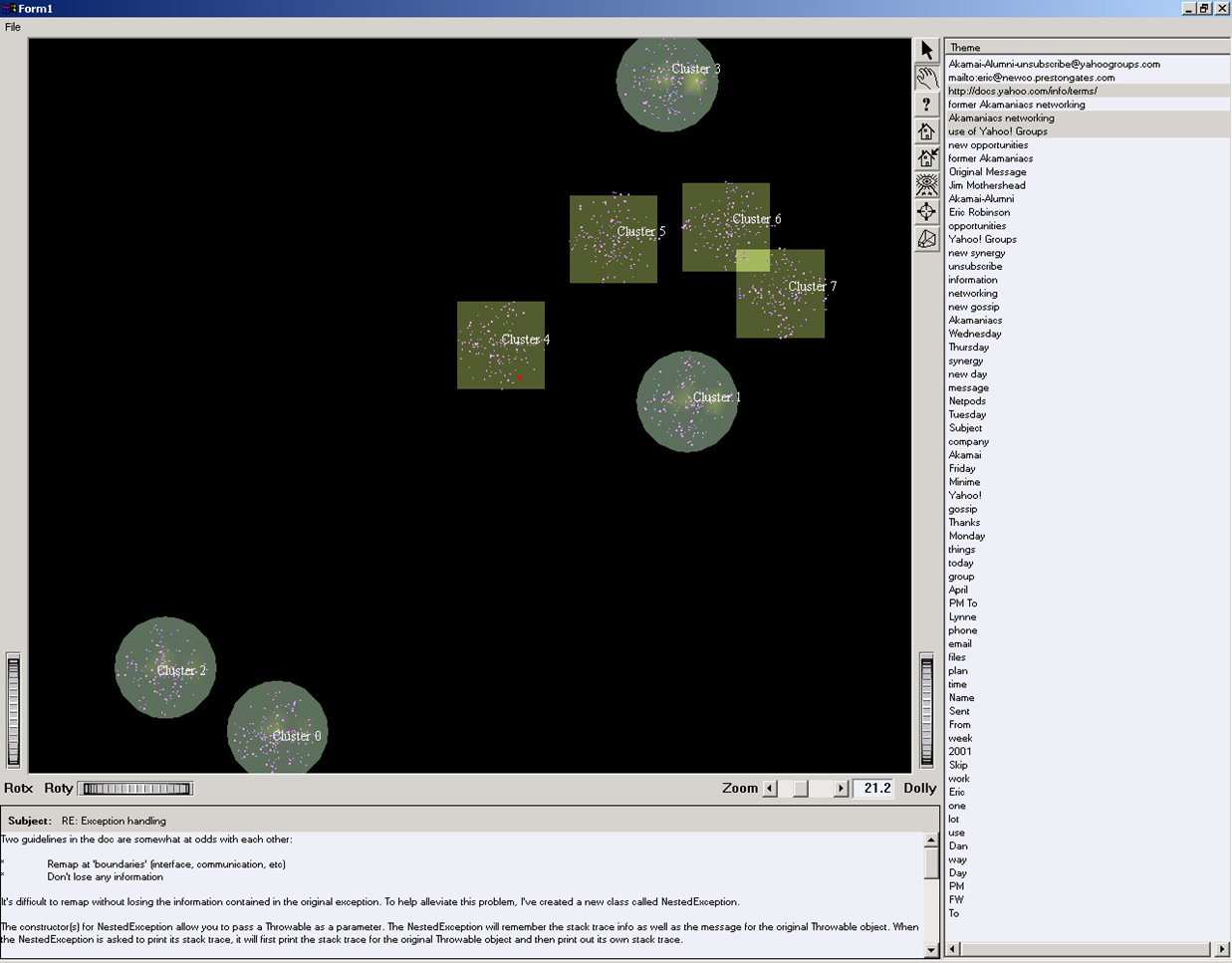This screenshot has width=1232, height=963.
Task: Click the zoom value field showing 21.2
Action: click(x=876, y=789)
